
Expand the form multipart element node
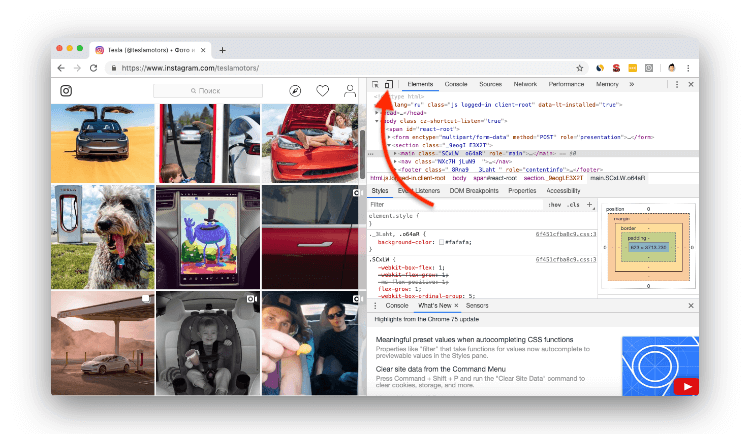click(x=389, y=137)
